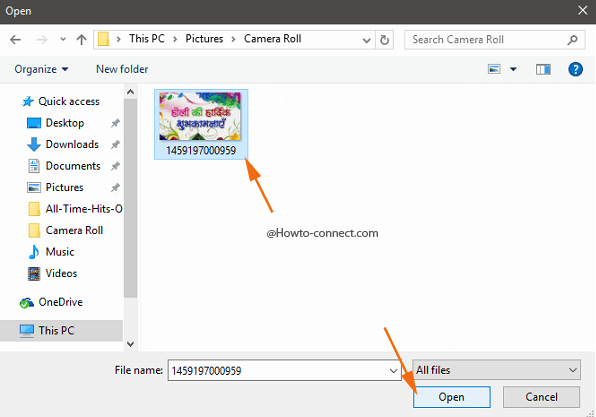Select Camera Roll in address path
Viewport: 596px width, 417px height.
[273, 39]
